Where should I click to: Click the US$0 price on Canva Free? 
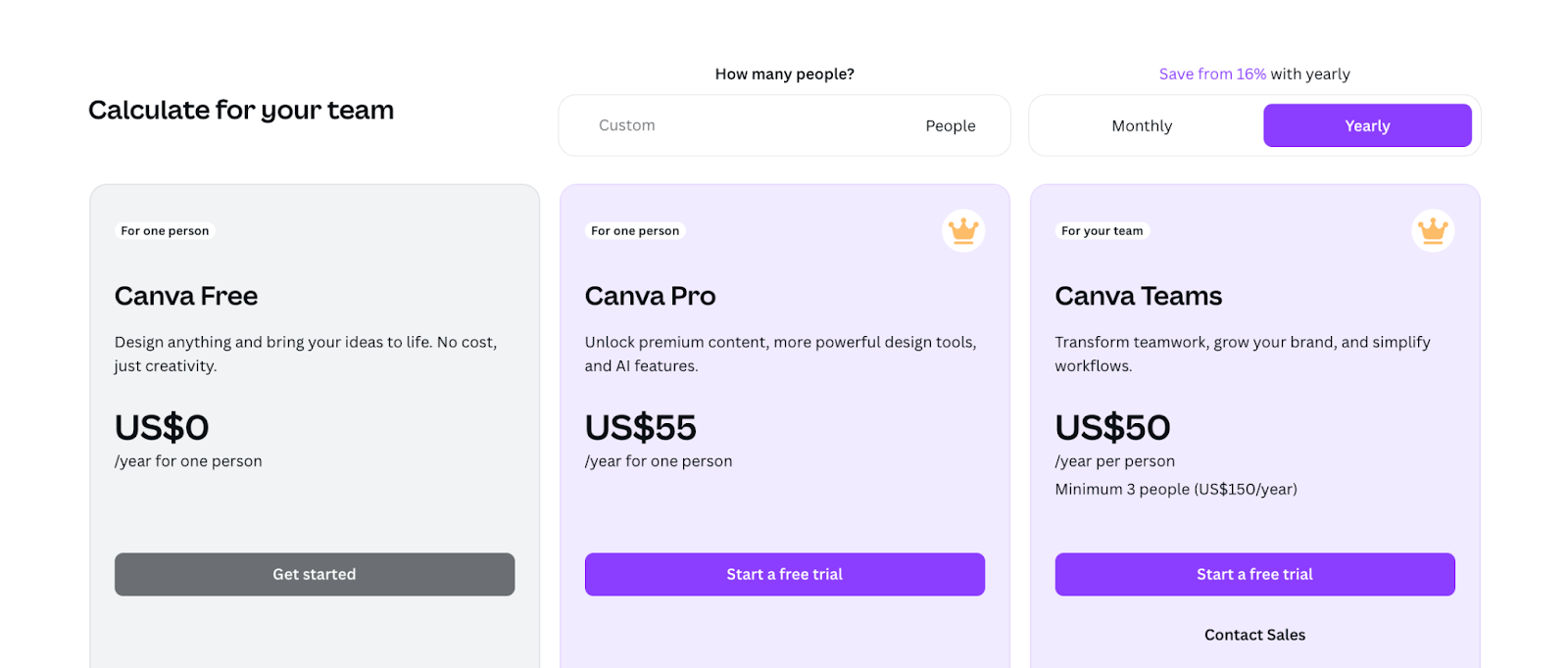click(162, 427)
